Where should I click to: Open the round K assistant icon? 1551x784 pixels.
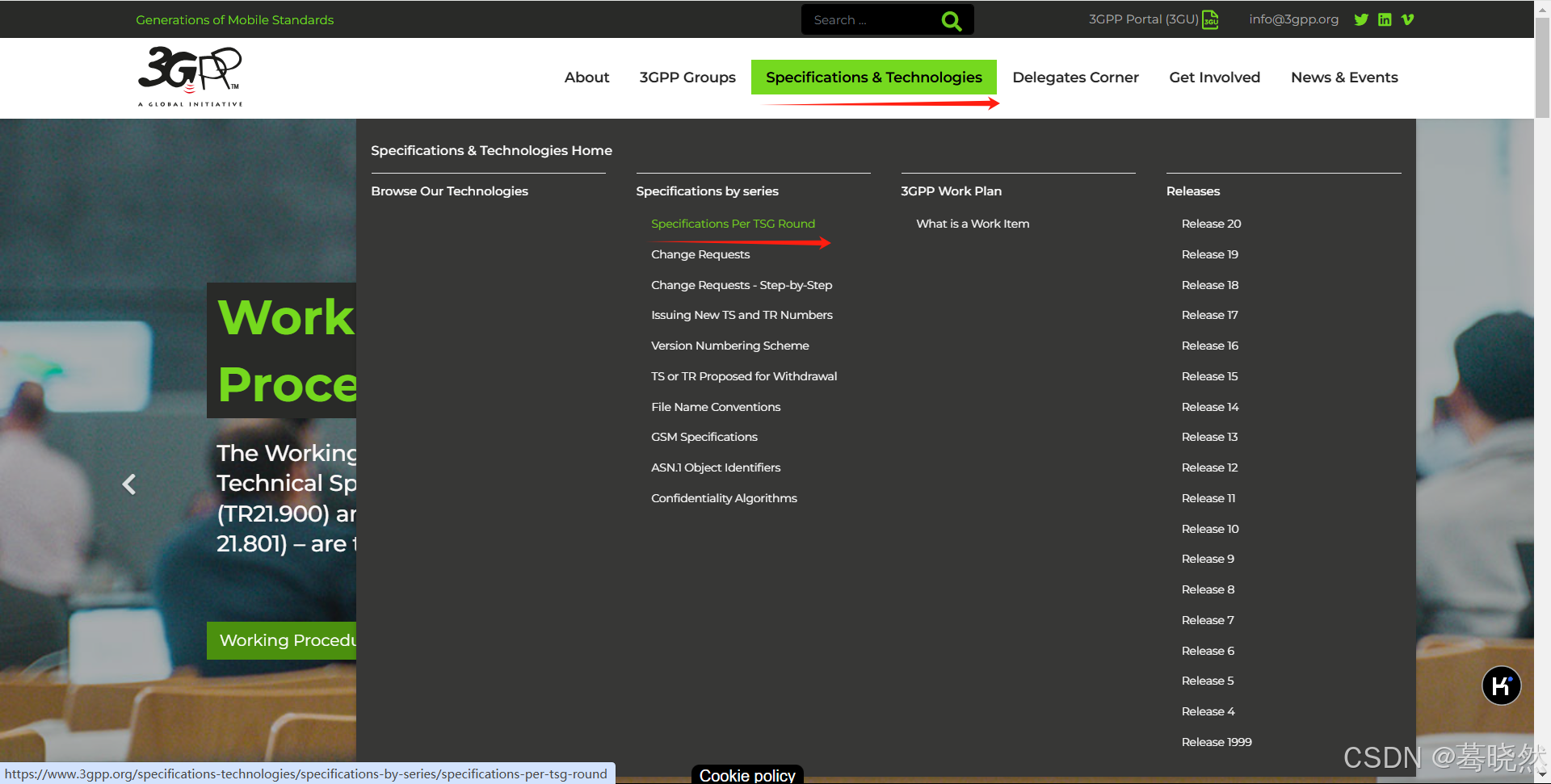point(1502,685)
